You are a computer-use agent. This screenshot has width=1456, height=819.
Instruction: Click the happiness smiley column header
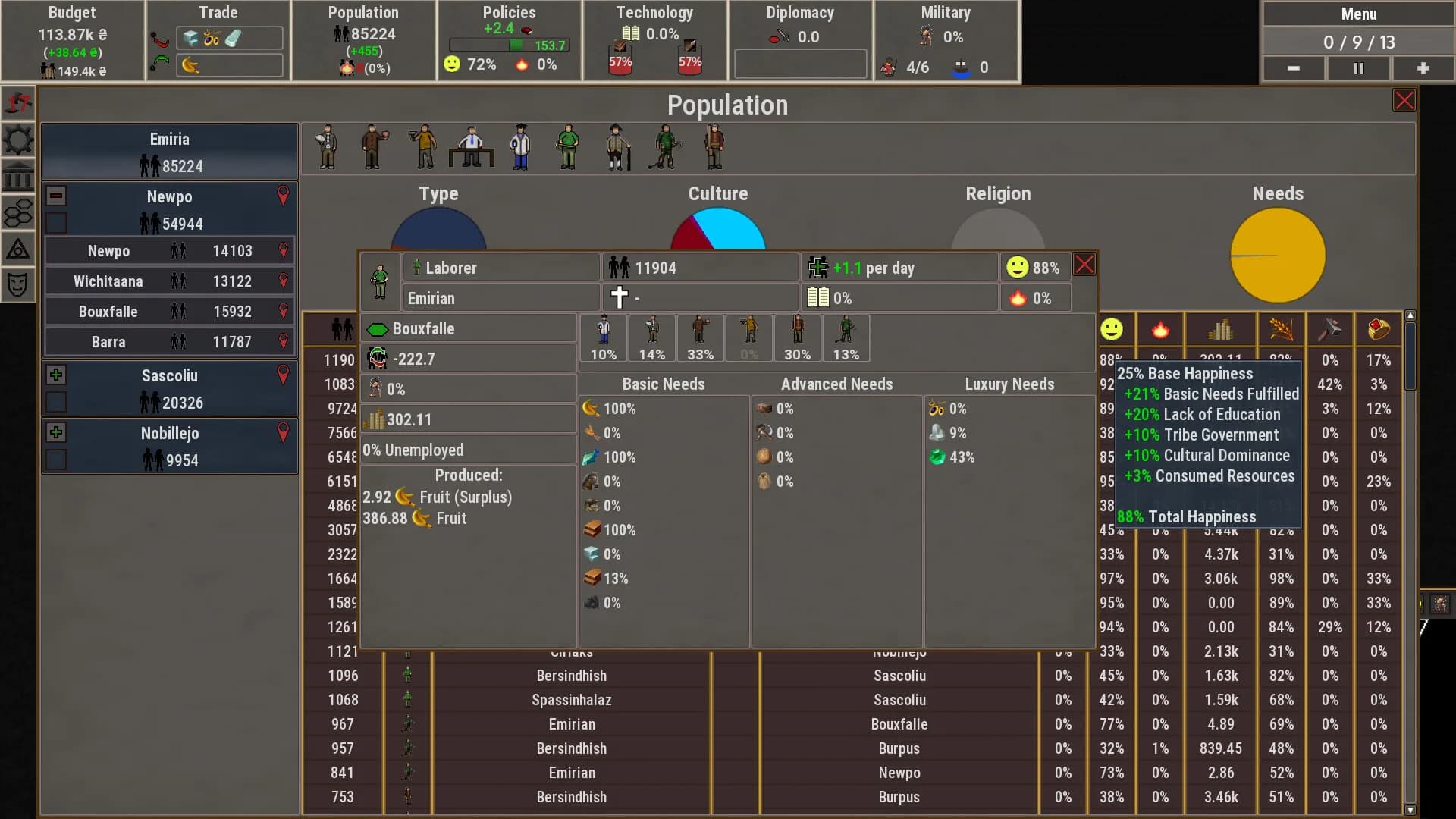pos(1112,330)
